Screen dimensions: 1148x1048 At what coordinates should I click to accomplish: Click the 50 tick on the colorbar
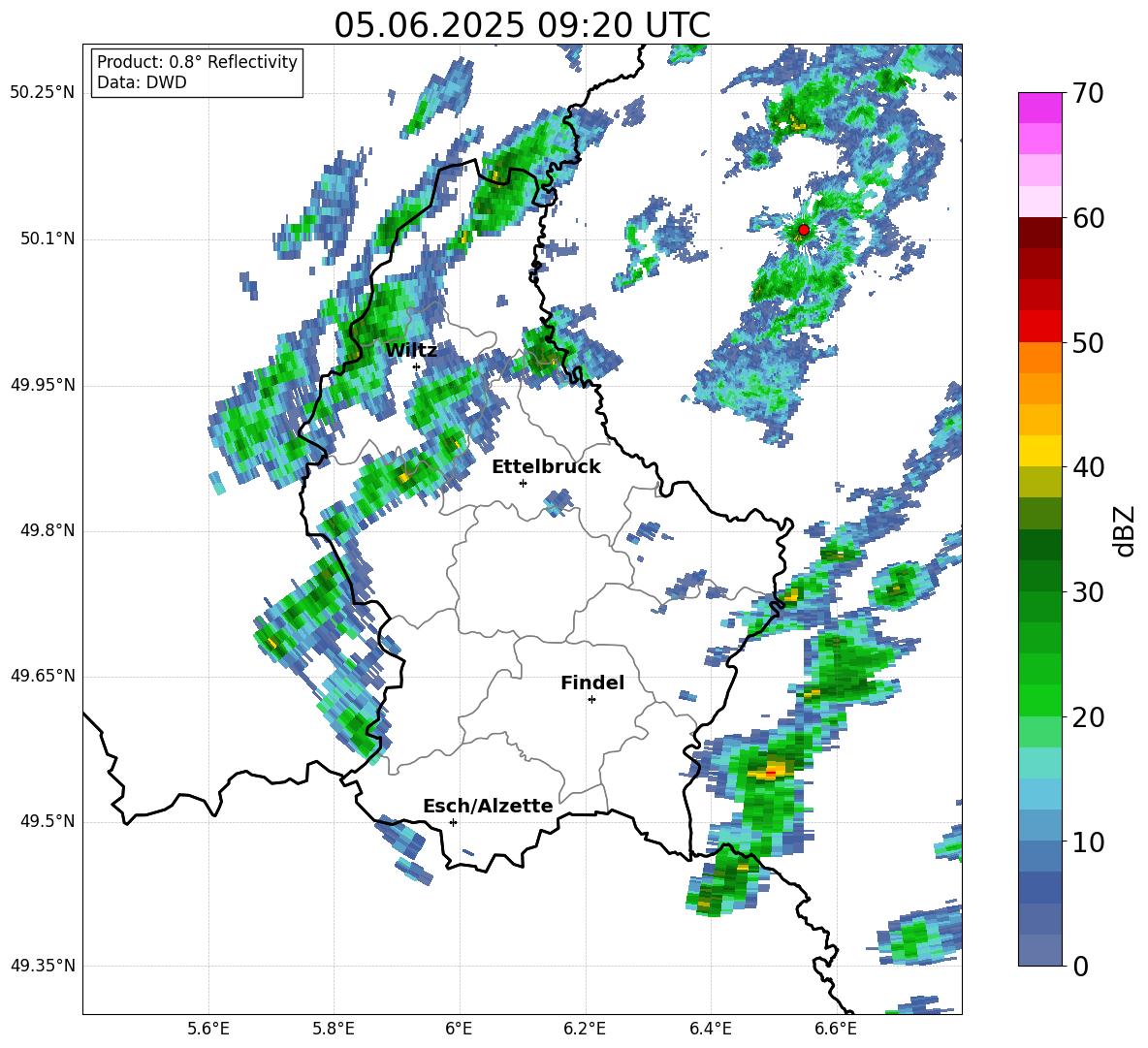(x=1088, y=342)
